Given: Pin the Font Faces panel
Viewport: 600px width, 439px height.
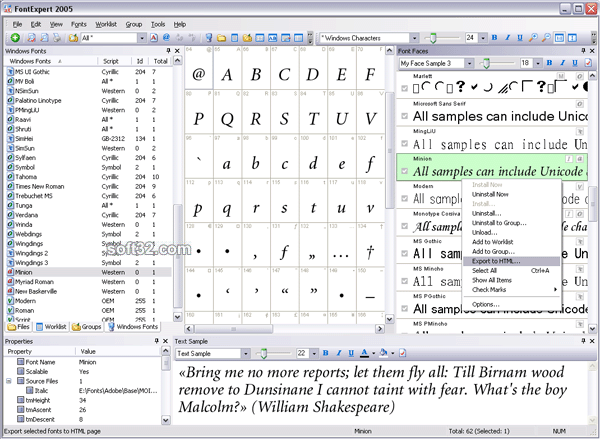Looking at the screenshot, I should tap(583, 51).
